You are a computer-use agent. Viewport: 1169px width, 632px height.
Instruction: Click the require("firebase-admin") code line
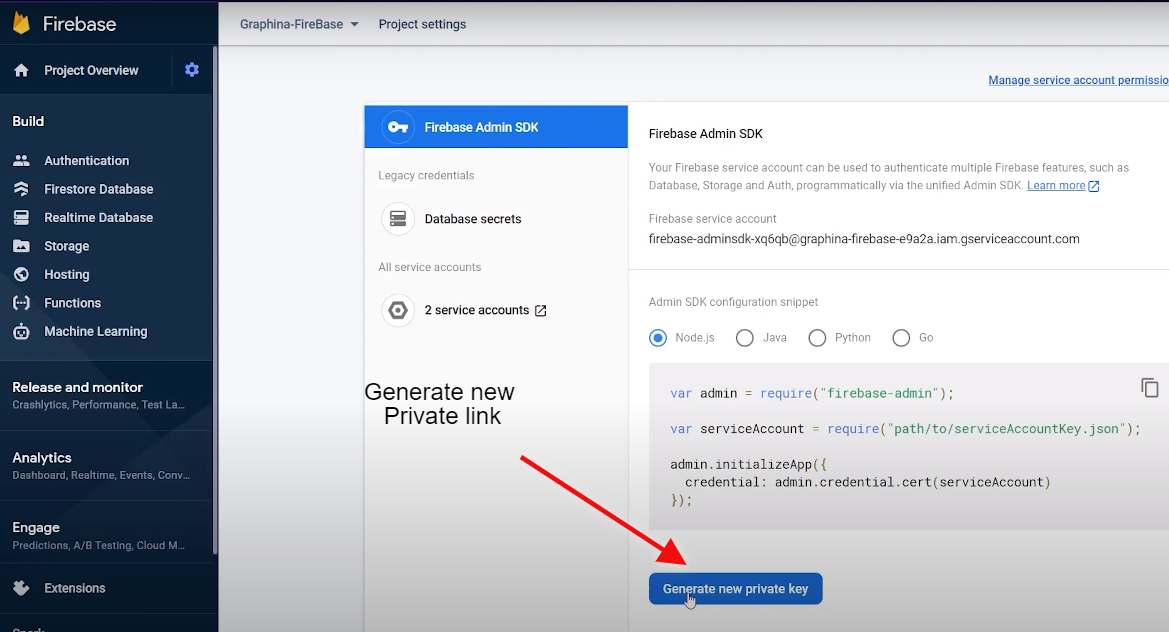tap(812, 393)
